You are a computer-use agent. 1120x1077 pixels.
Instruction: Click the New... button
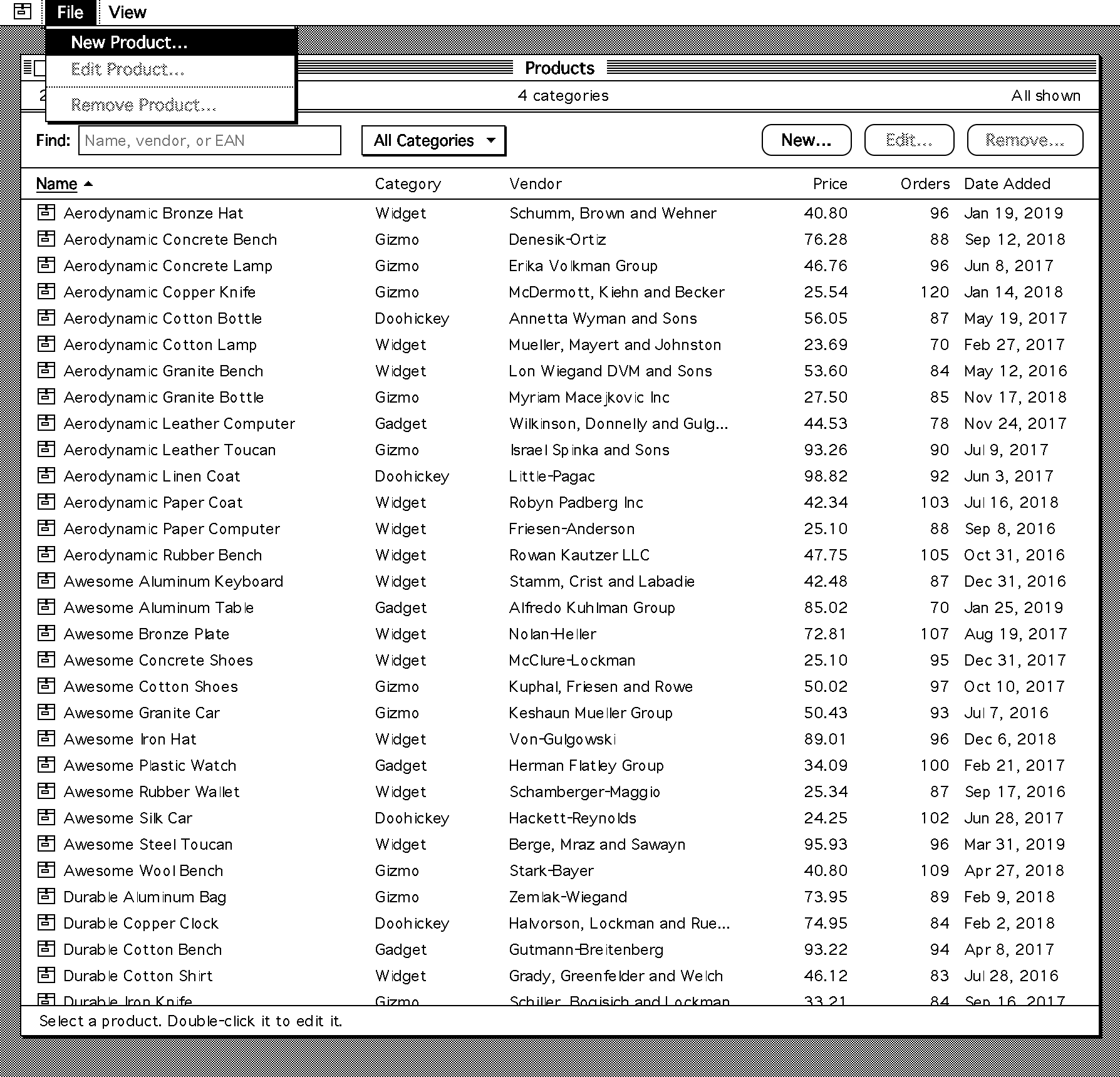pos(806,140)
